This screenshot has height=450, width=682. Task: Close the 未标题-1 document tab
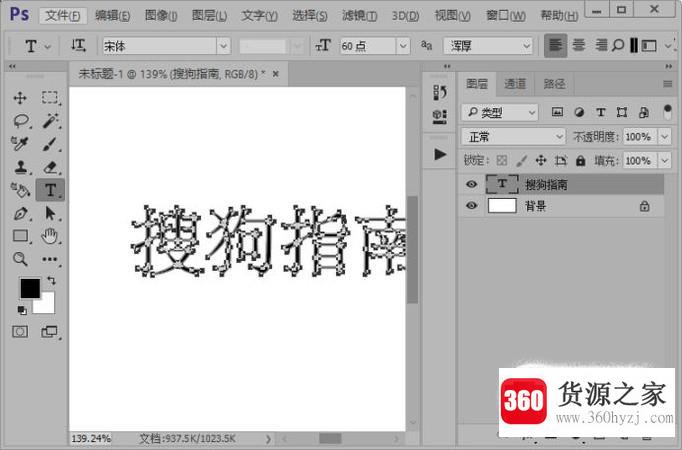(275, 74)
